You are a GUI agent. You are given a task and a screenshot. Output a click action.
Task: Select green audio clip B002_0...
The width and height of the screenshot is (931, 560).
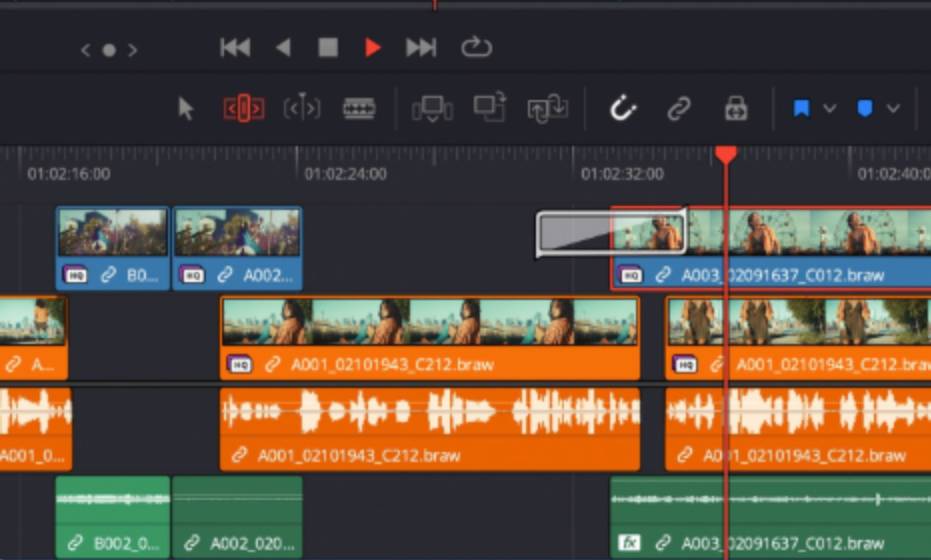113,518
